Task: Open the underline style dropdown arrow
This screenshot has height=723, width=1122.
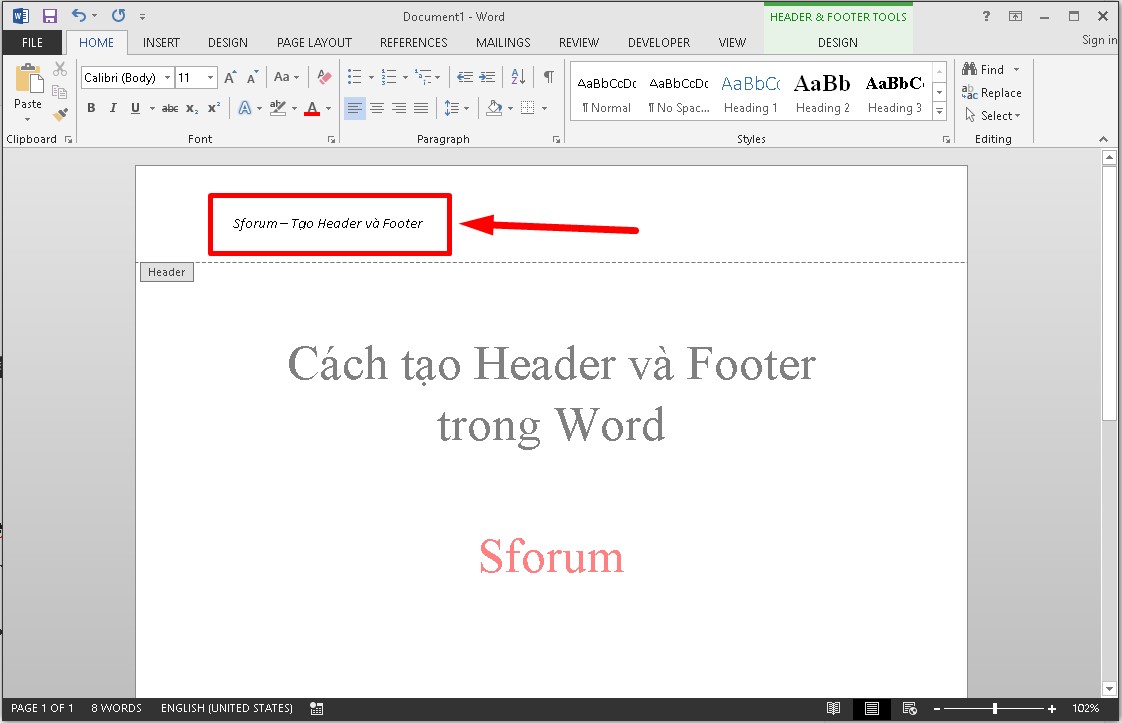Action: point(152,108)
